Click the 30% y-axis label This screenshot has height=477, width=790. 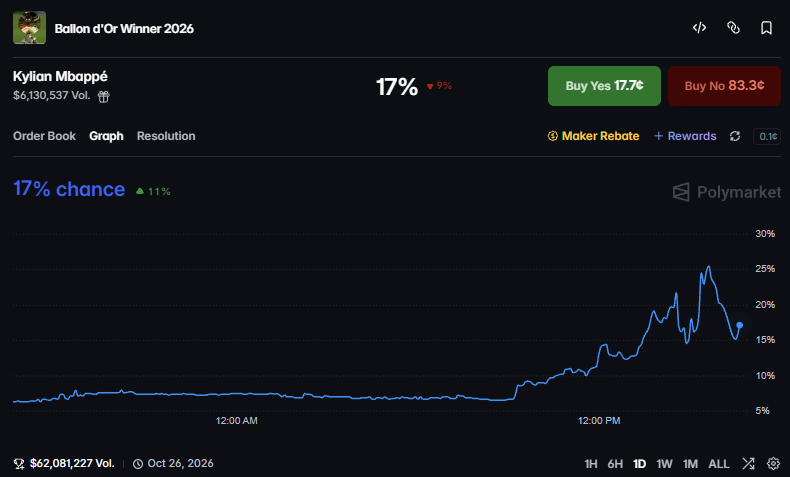(765, 234)
